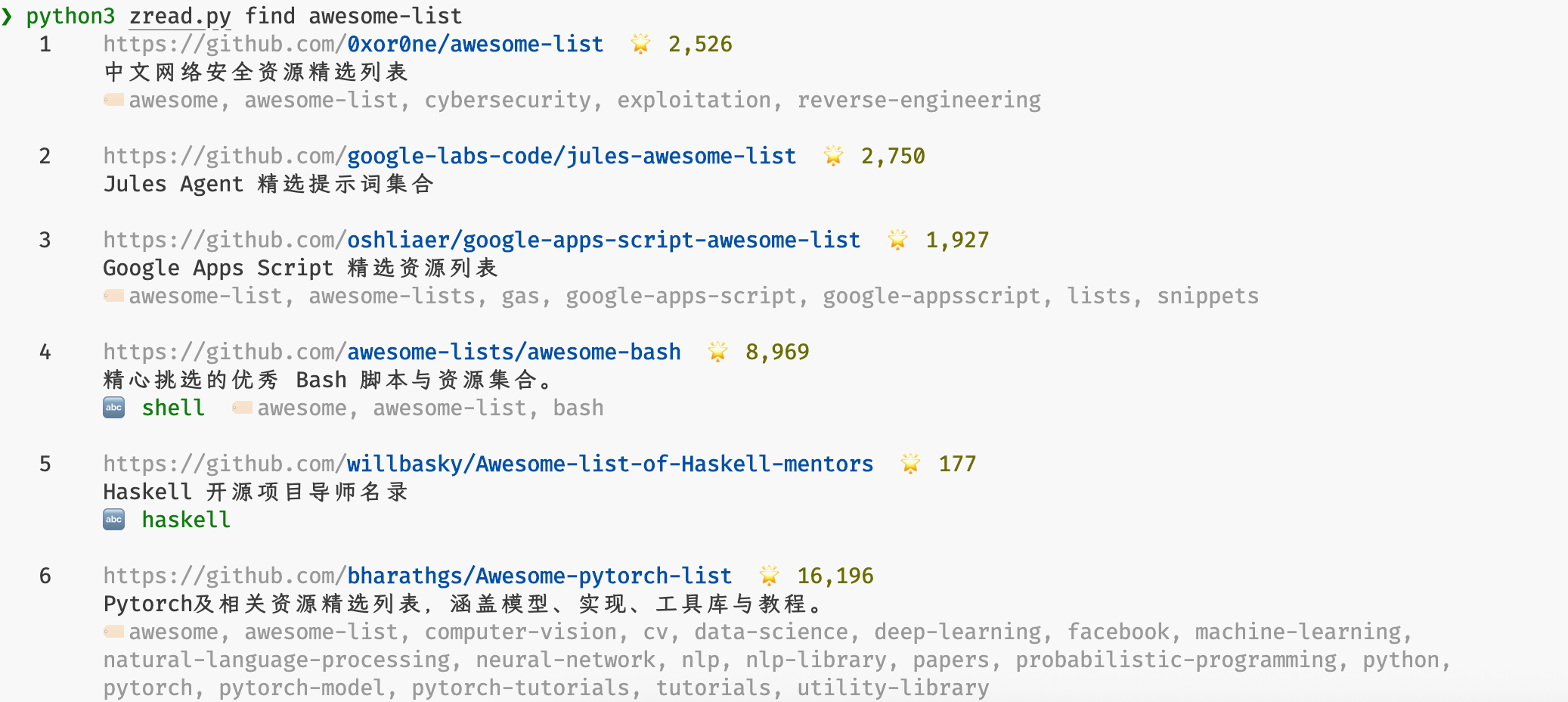
Task: Click the star icon beside jules-awesome-list
Action: click(832, 157)
